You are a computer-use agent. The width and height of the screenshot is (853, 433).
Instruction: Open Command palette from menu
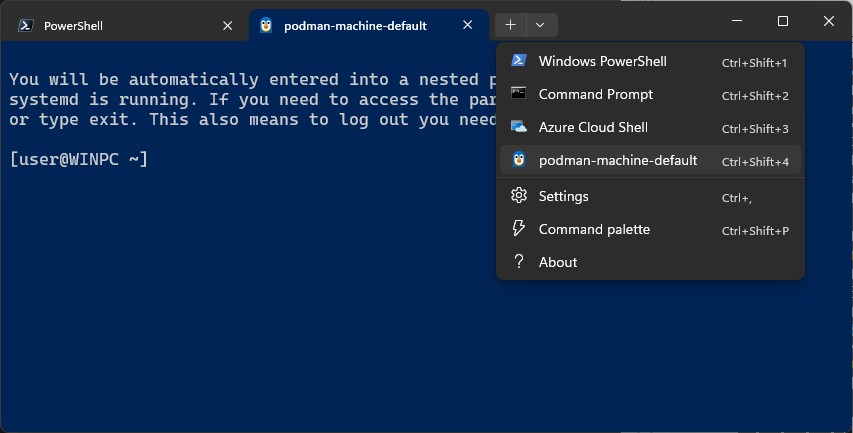pos(650,229)
